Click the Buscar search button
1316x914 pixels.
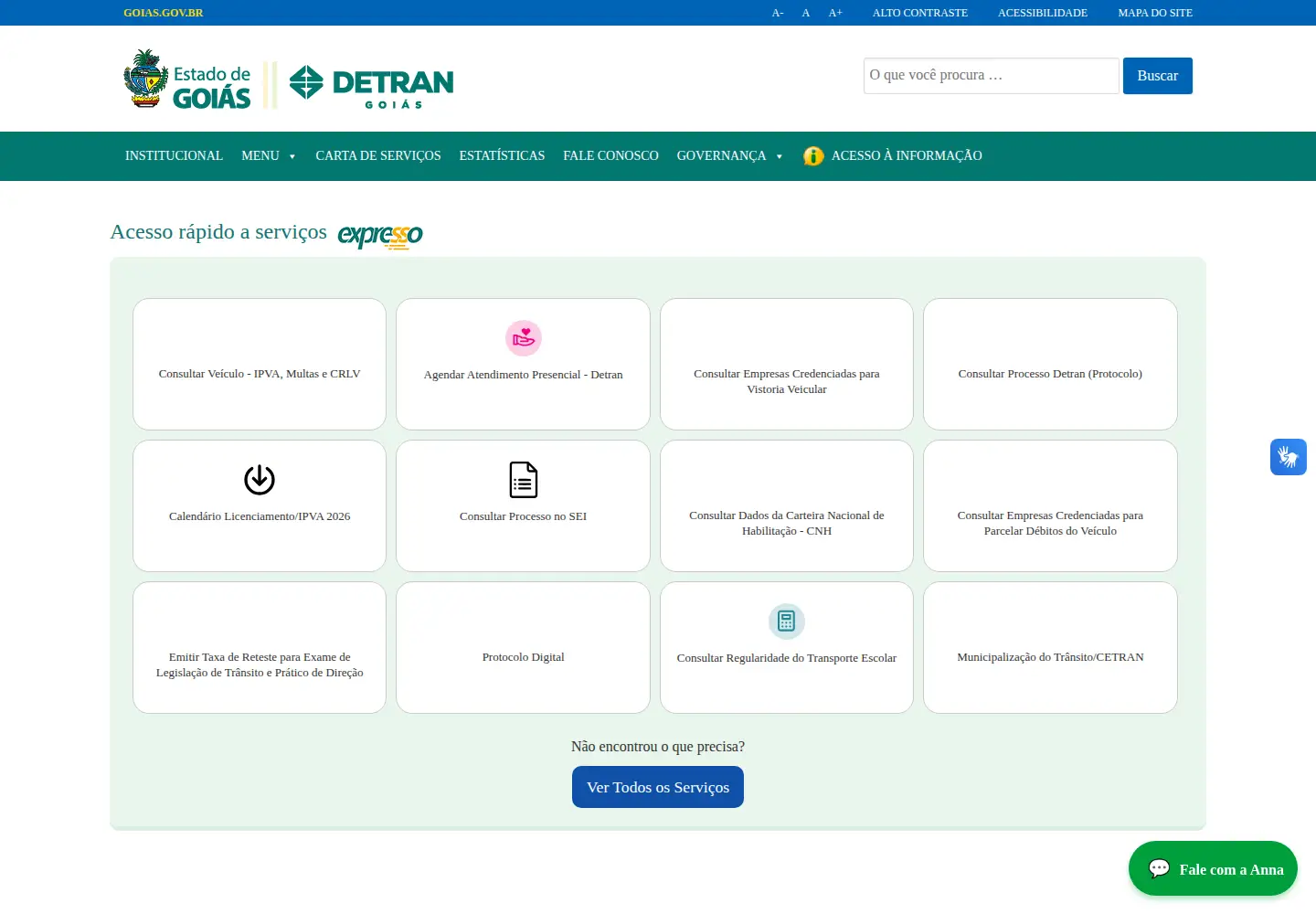(1157, 76)
